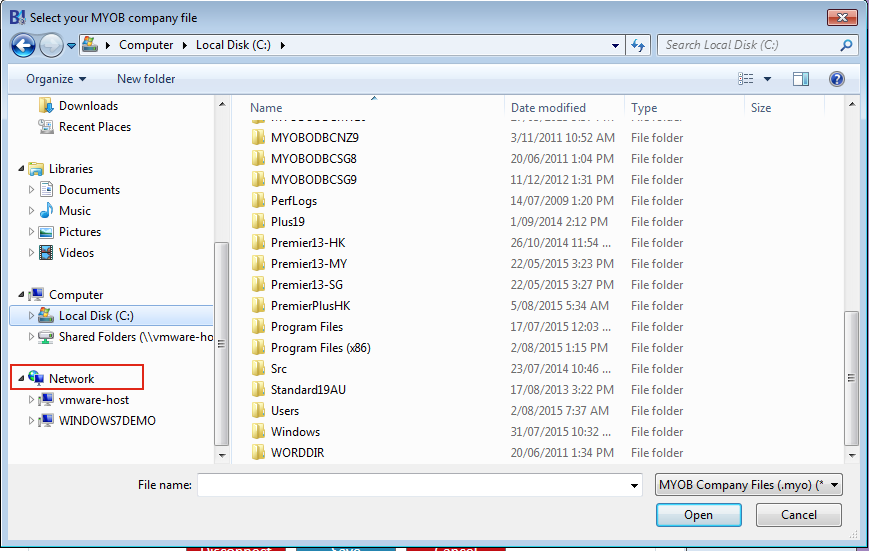Open the MYOB Company Files type dropdown
869x551 pixels.
click(x=749, y=485)
